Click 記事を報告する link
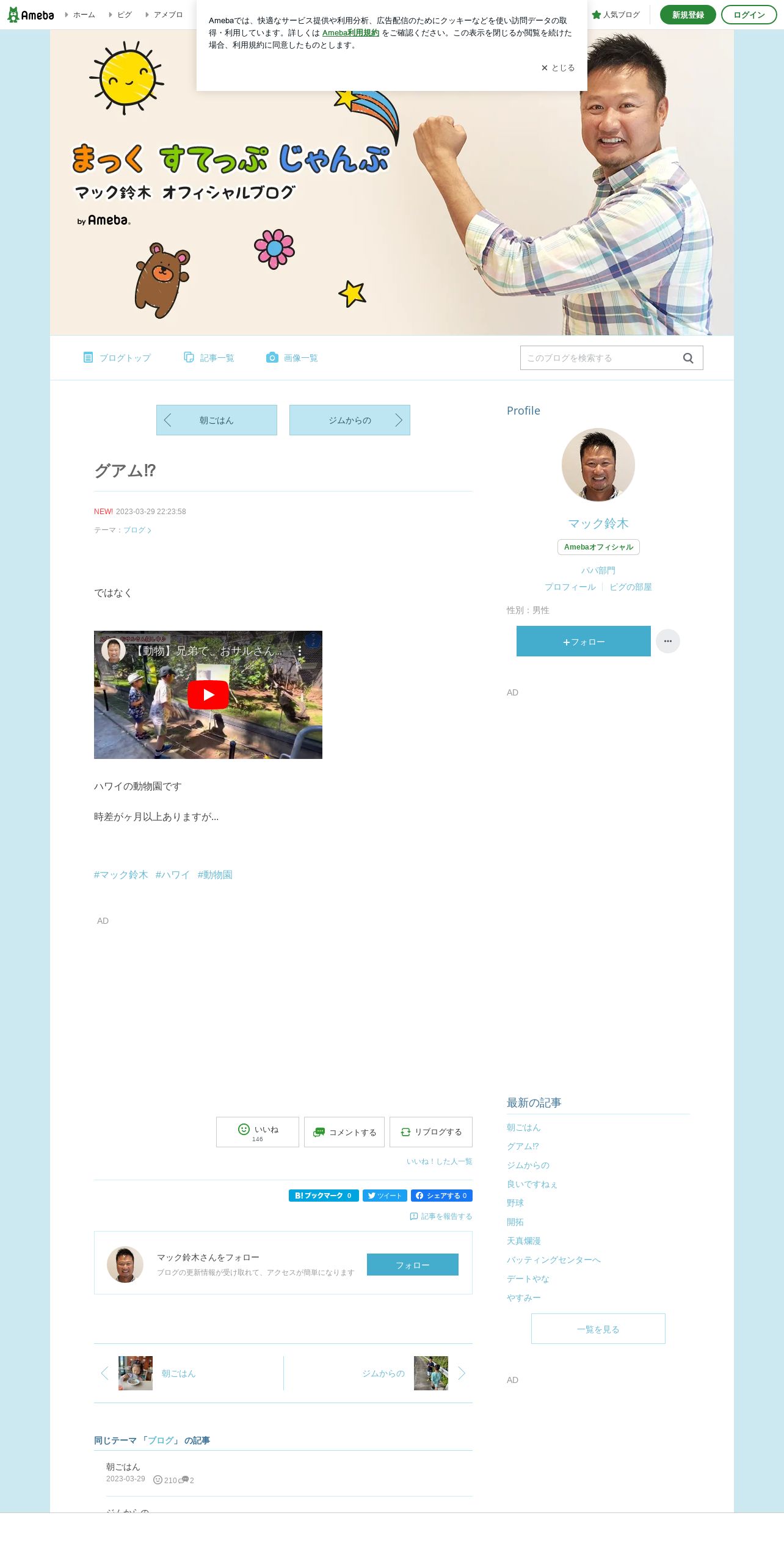The height and width of the screenshot is (1568, 784). (441, 1216)
